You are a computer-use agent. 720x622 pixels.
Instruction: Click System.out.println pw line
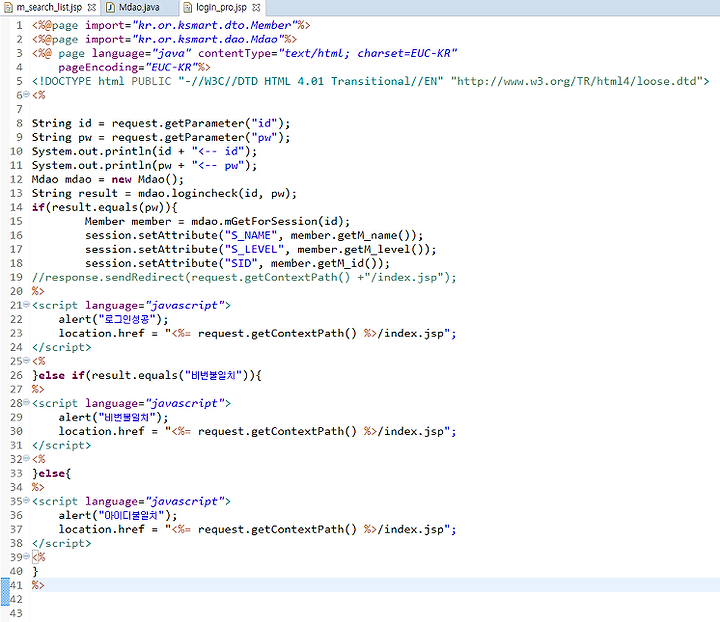pyautogui.click(x=144, y=165)
